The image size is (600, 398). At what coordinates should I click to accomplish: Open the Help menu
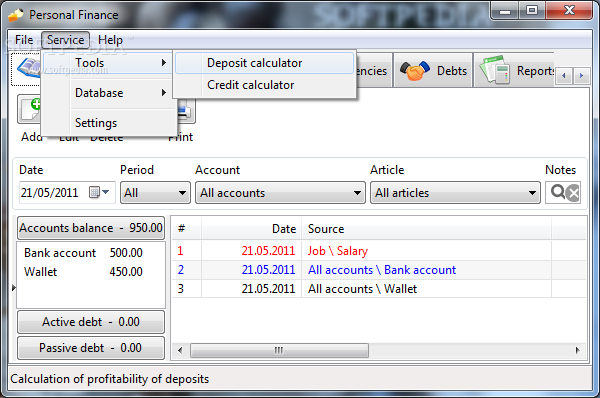click(x=110, y=40)
